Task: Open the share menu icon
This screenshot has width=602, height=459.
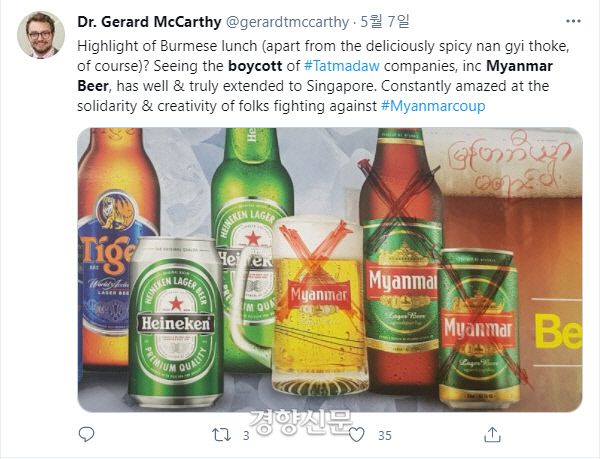Action: 492,434
